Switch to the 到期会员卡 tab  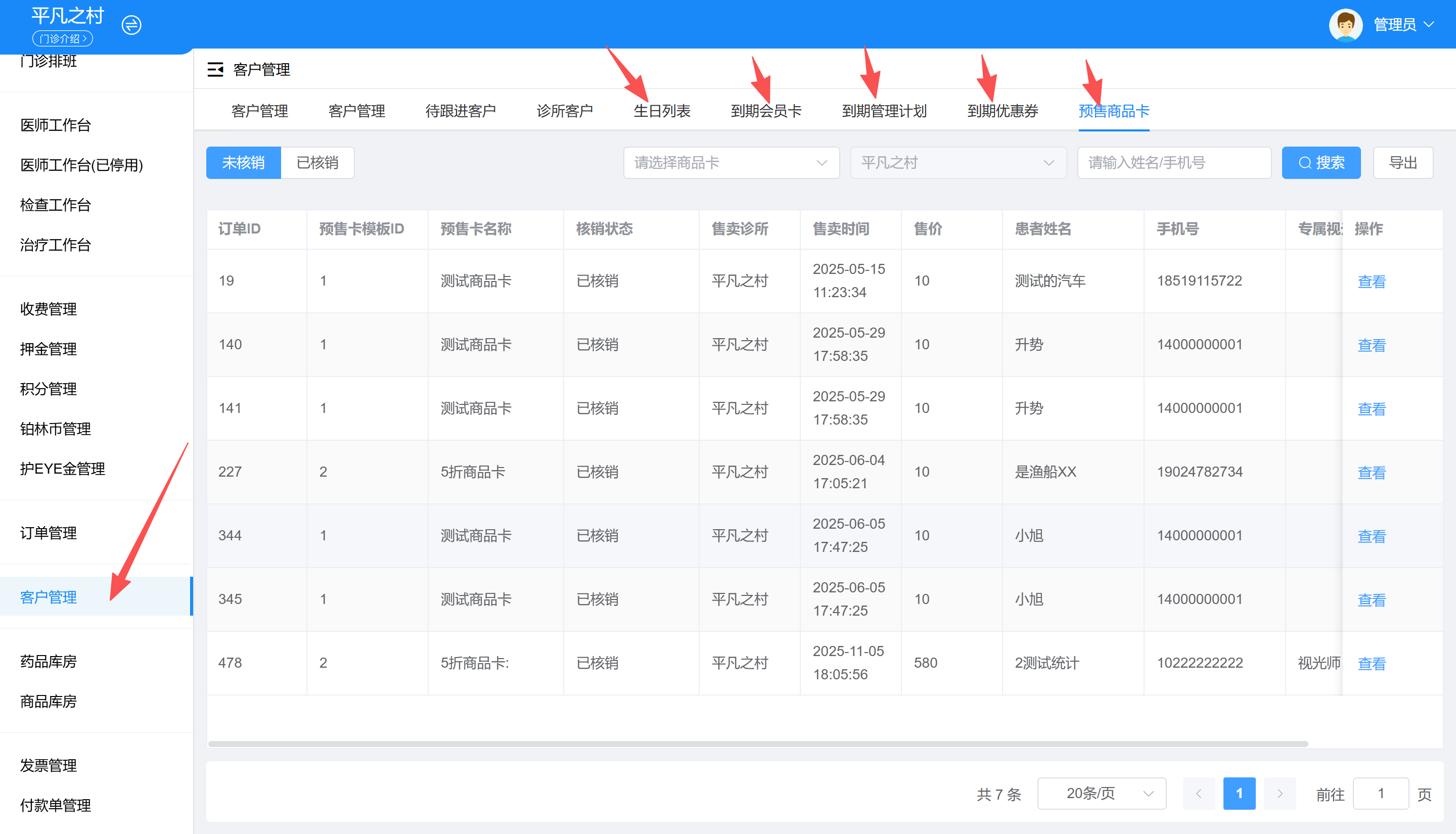[766, 111]
